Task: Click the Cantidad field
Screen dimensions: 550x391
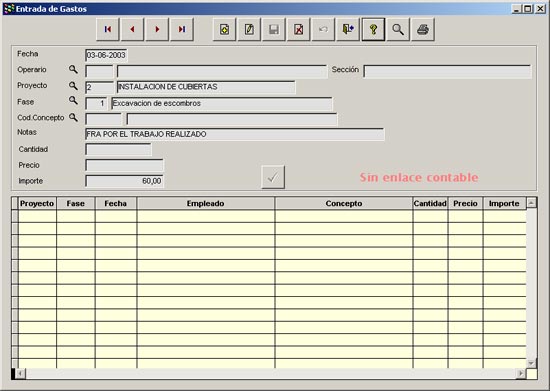Action: point(119,149)
